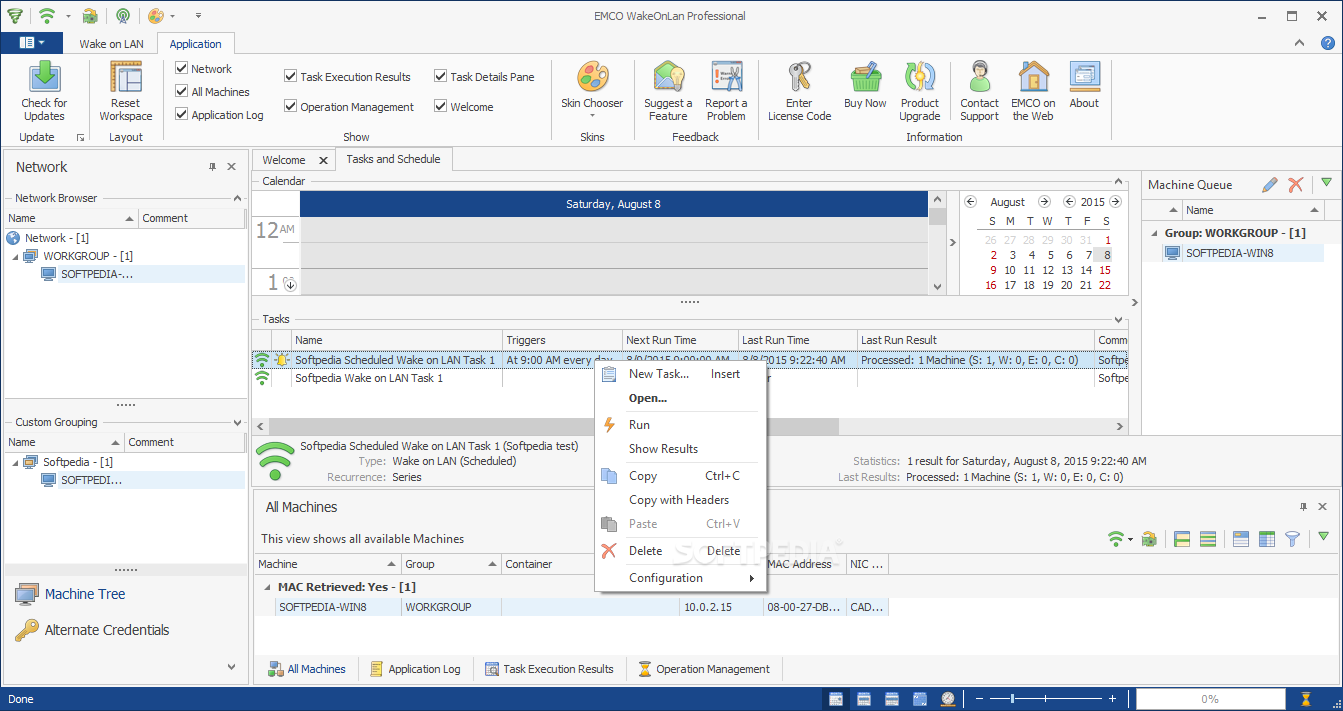This screenshot has width=1343, height=711.
Task: Toggle the All Machines checkbox
Action: [x=182, y=92]
